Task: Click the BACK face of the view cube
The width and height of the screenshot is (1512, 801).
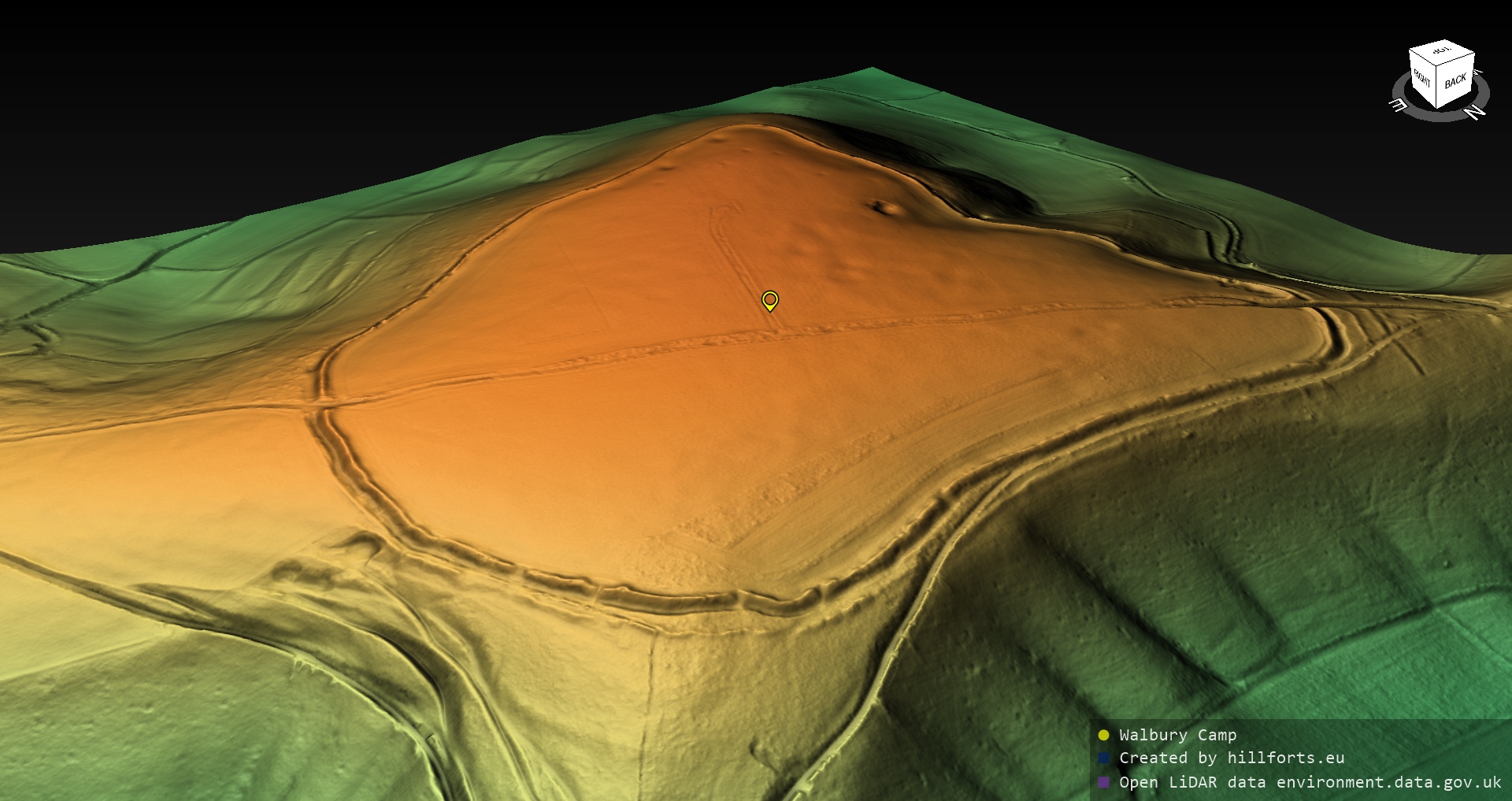Action: [1455, 82]
